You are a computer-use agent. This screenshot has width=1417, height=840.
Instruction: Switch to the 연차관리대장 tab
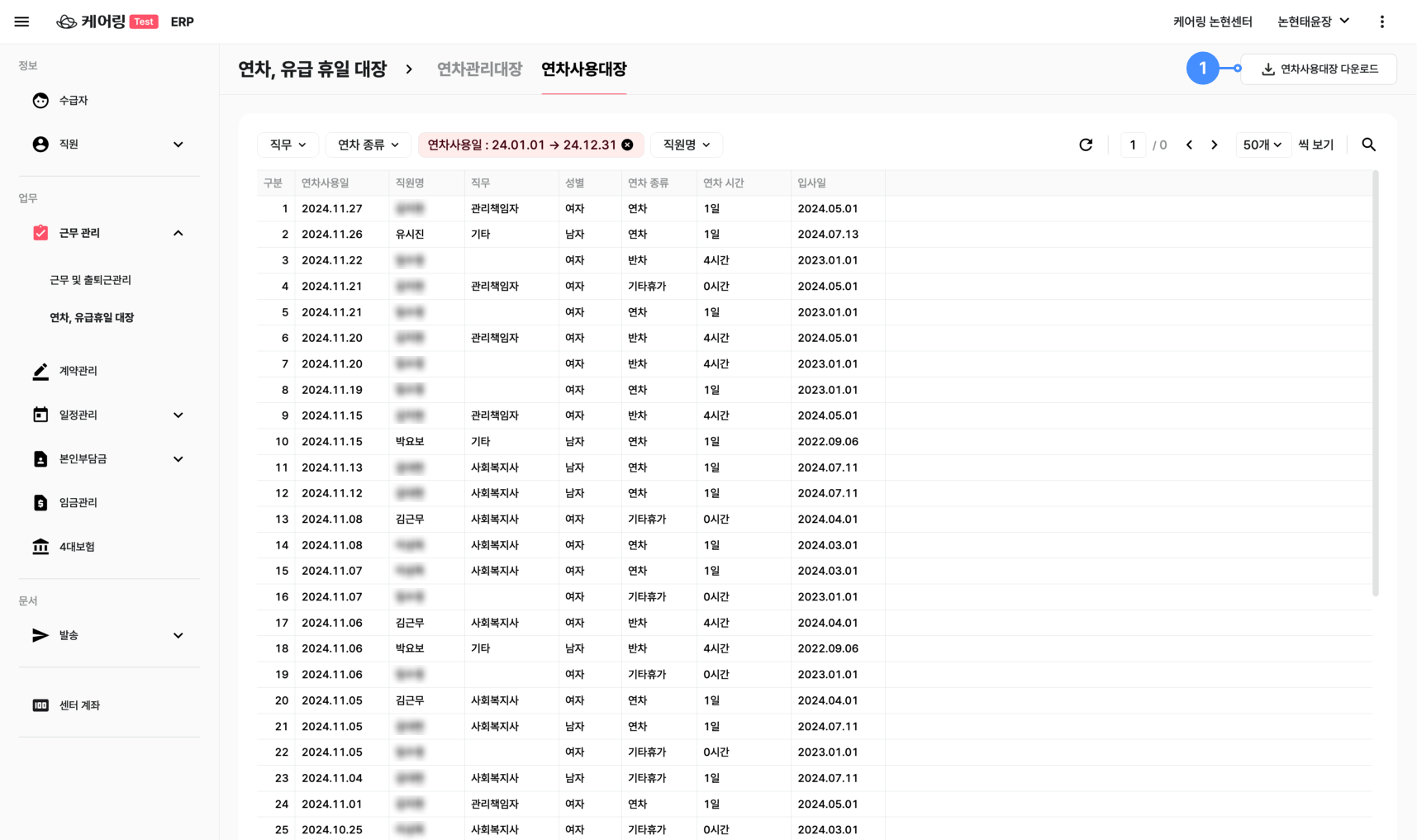[x=479, y=69]
